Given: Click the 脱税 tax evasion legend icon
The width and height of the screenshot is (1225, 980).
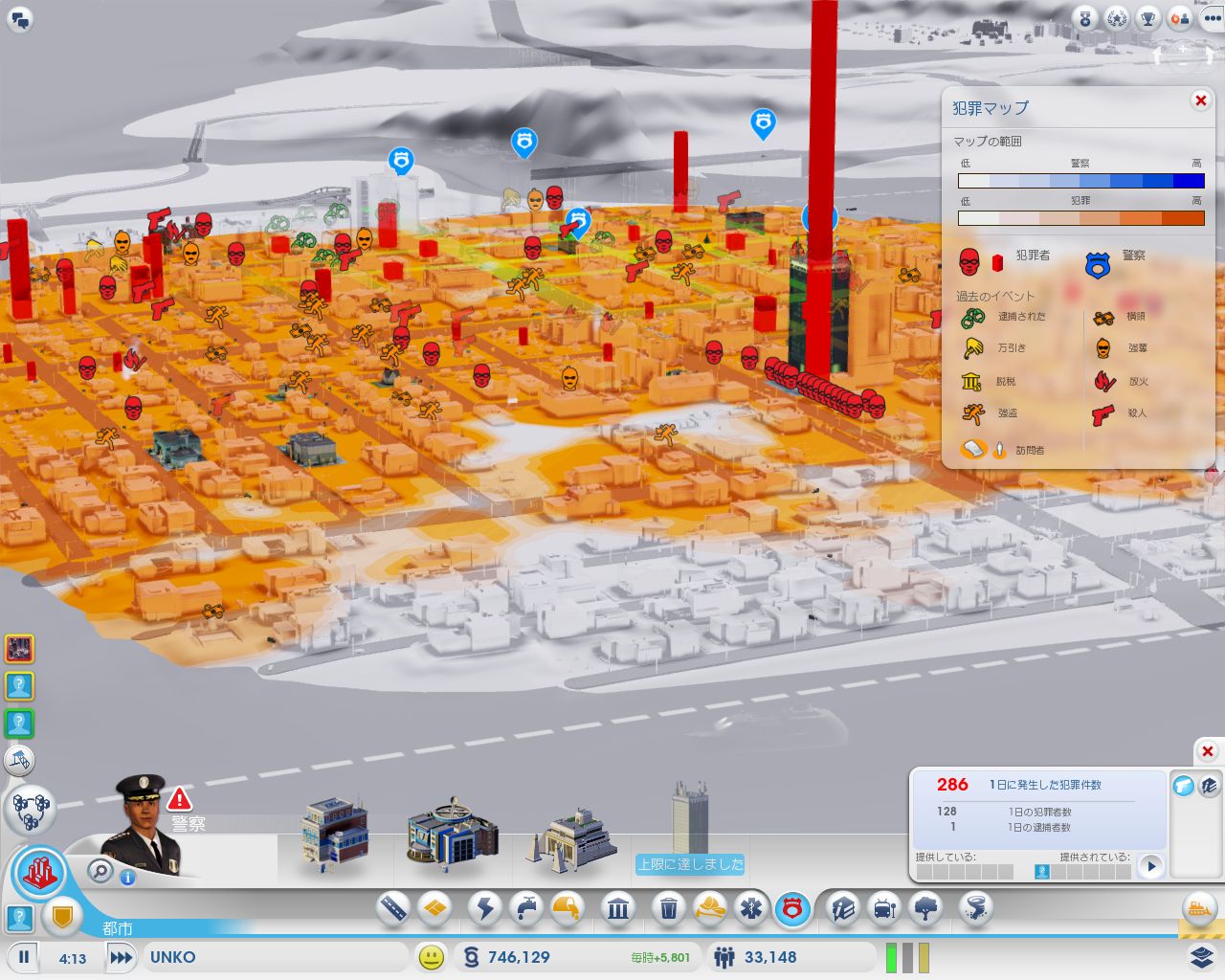Looking at the screenshot, I should [972, 382].
